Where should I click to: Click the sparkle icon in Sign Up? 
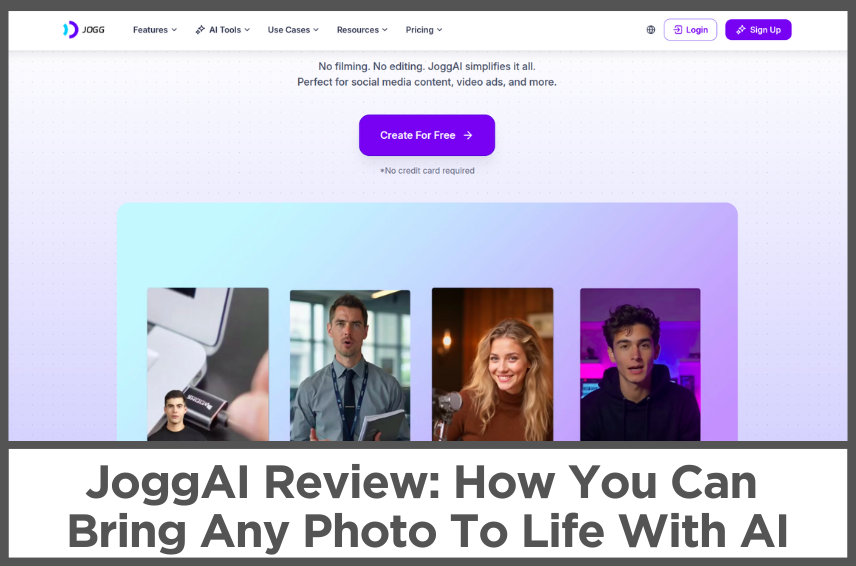(741, 29)
